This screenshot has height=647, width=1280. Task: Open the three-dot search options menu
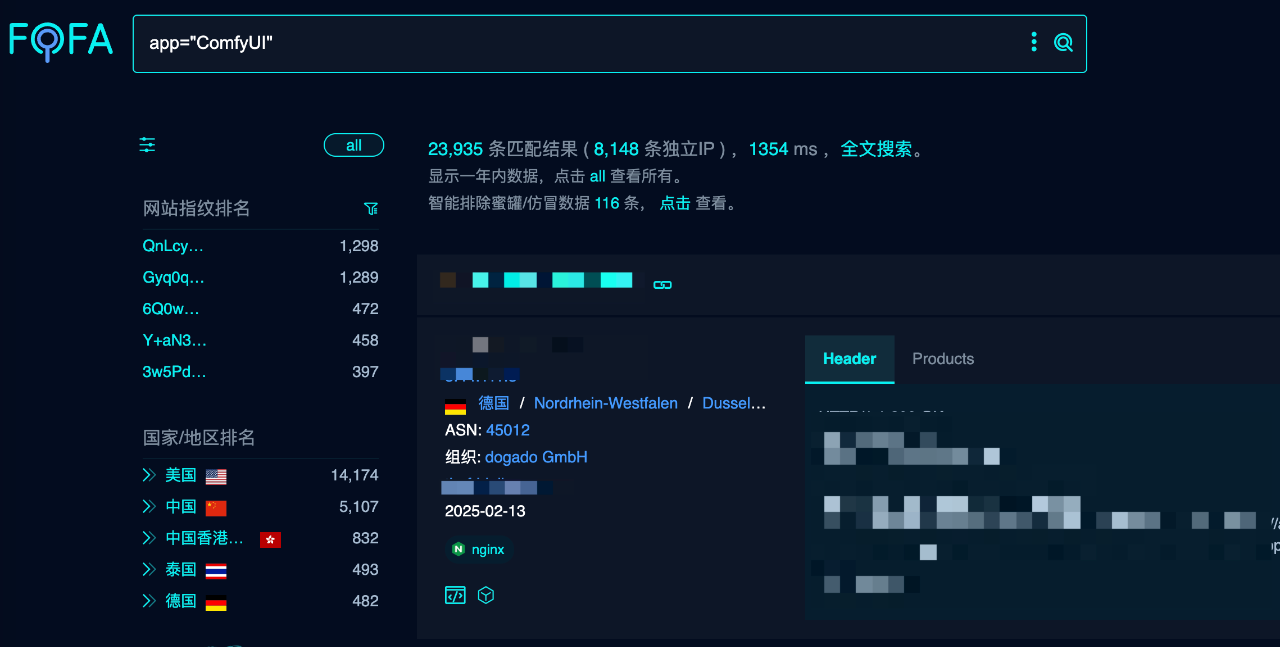(1034, 42)
